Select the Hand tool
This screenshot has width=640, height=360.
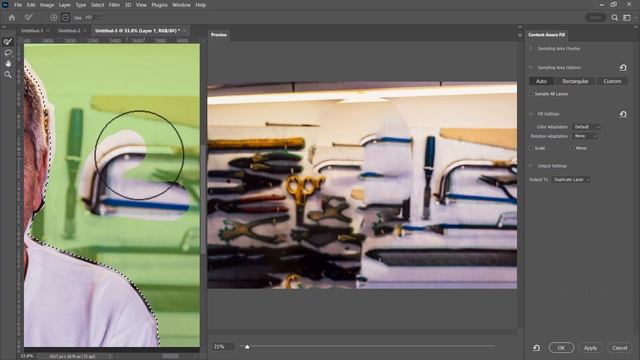[8, 64]
